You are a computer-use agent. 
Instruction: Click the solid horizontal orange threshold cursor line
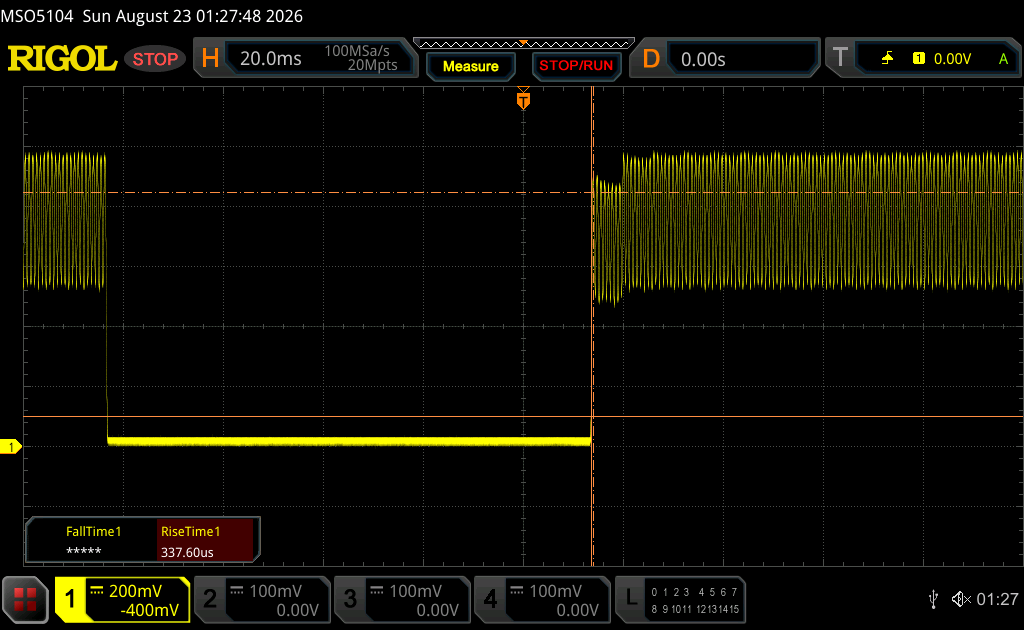pyautogui.click(x=524, y=417)
